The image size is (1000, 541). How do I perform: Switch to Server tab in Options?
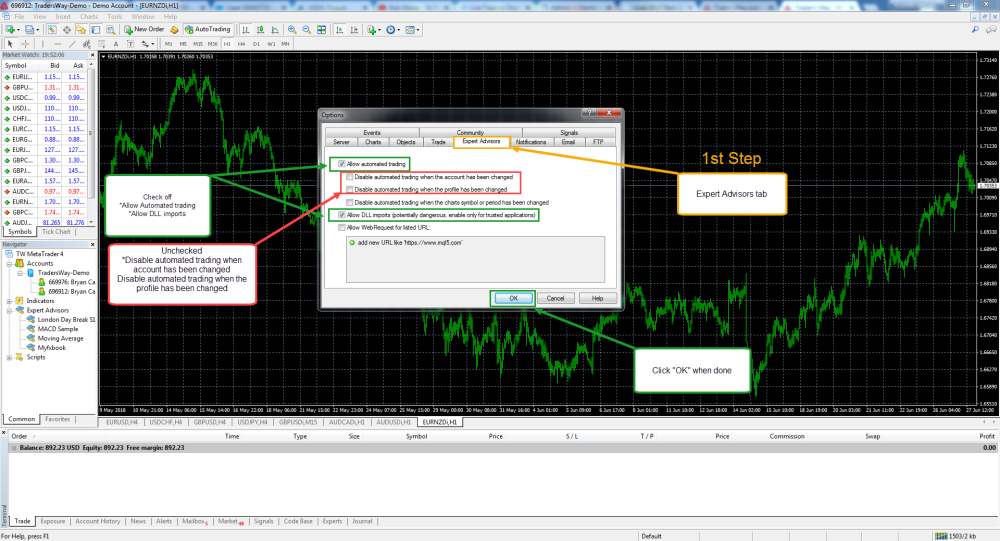click(341, 142)
